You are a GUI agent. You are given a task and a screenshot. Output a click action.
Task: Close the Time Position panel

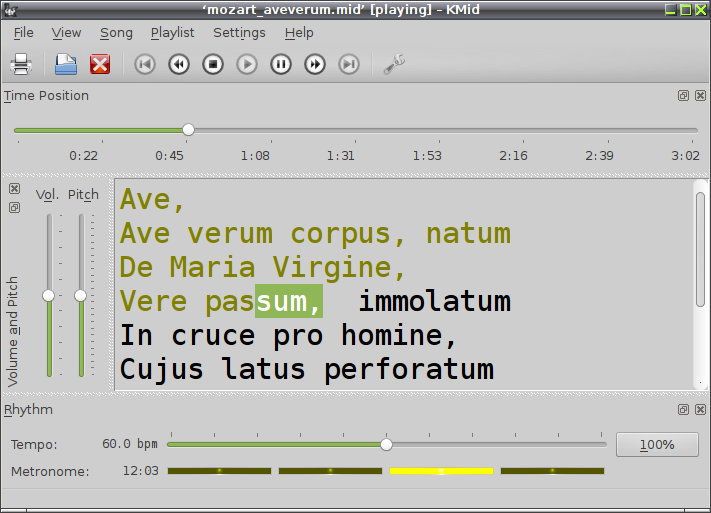pos(701,95)
